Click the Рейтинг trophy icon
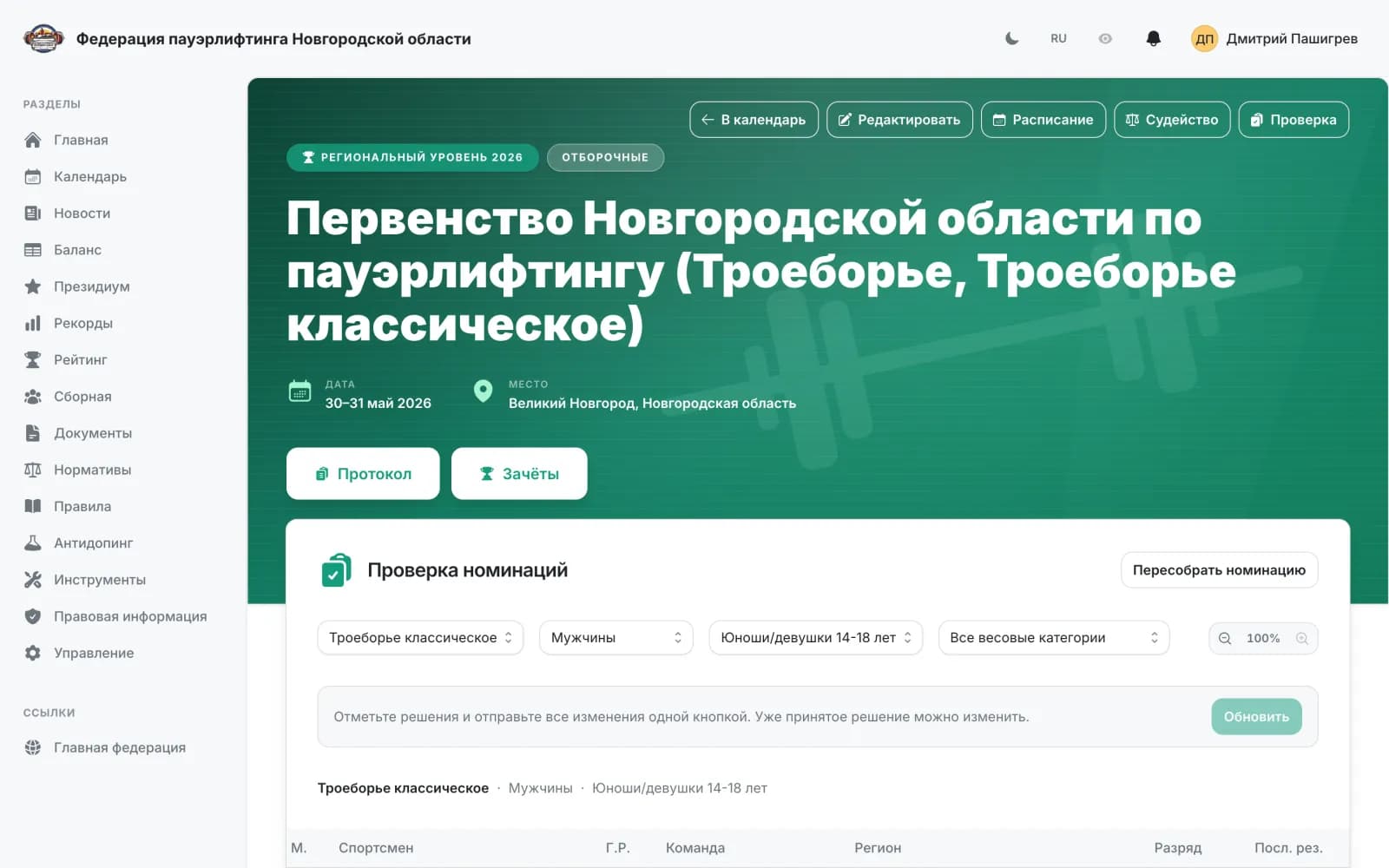This screenshot has width=1389, height=868. coord(33,359)
